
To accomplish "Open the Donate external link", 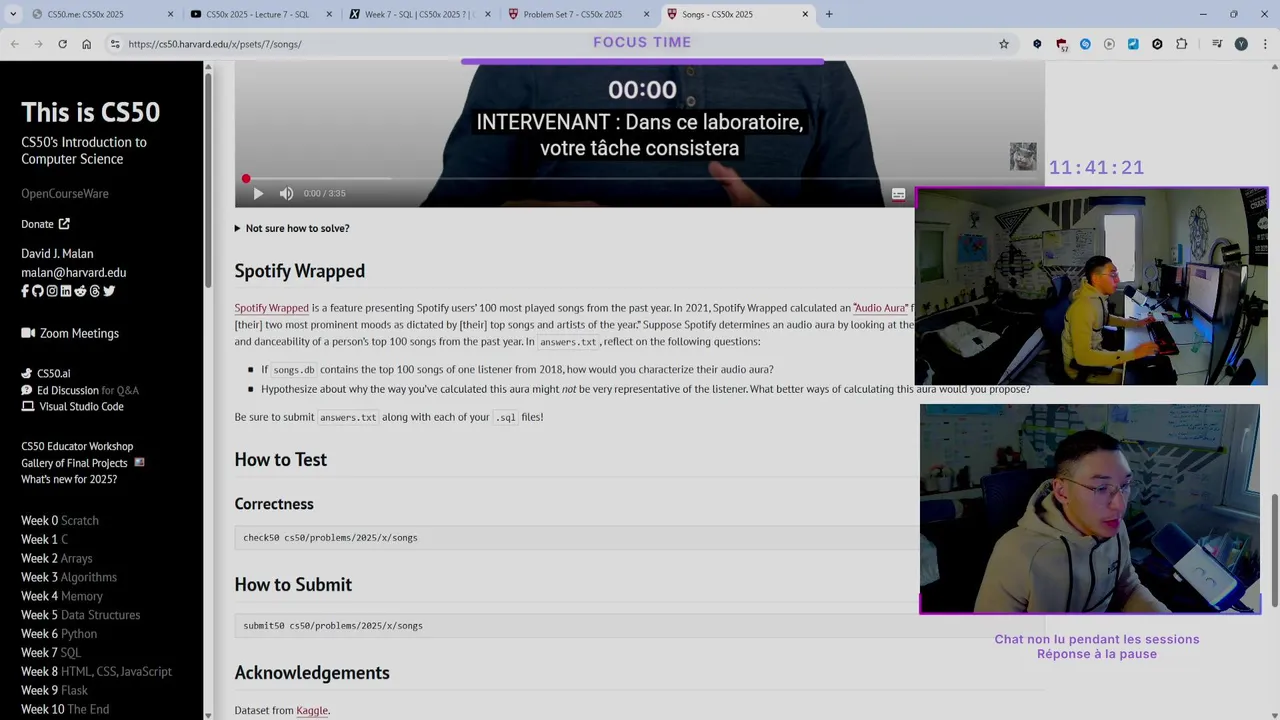I will [x=45, y=224].
